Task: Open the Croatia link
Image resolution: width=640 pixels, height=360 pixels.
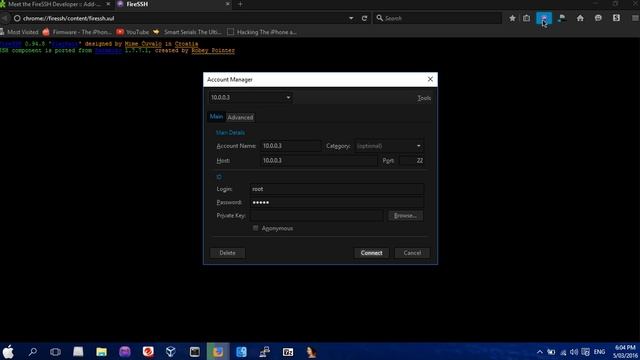Action: pos(187,44)
